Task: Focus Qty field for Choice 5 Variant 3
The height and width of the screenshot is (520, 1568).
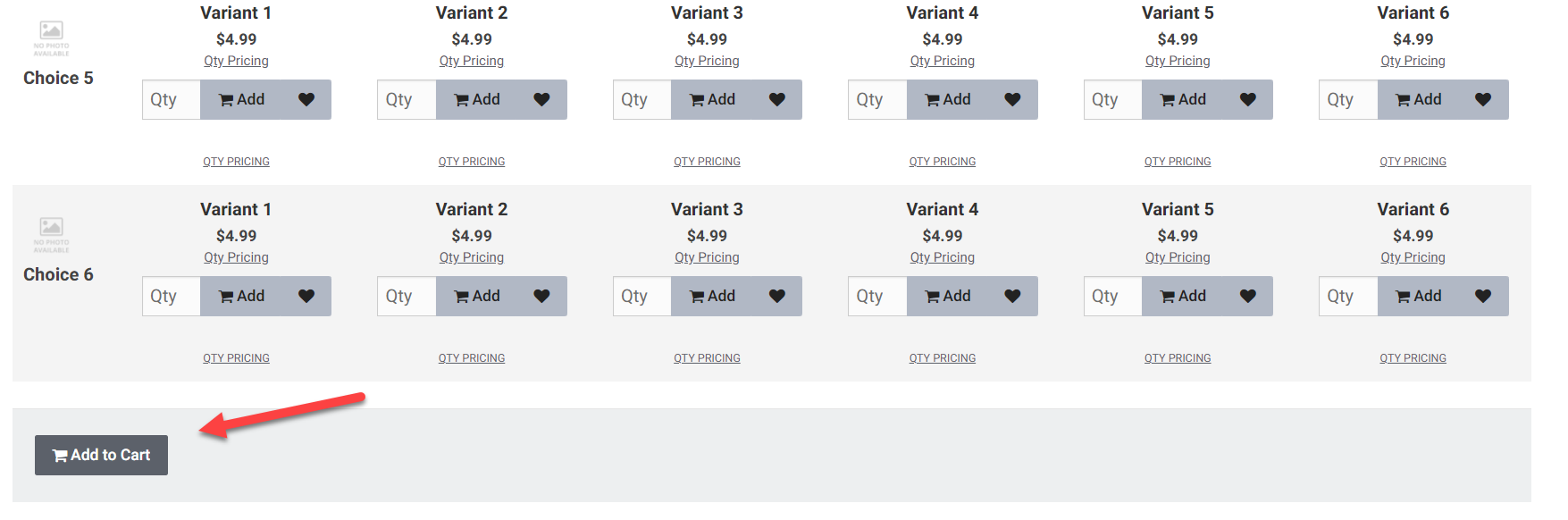Action: click(641, 99)
